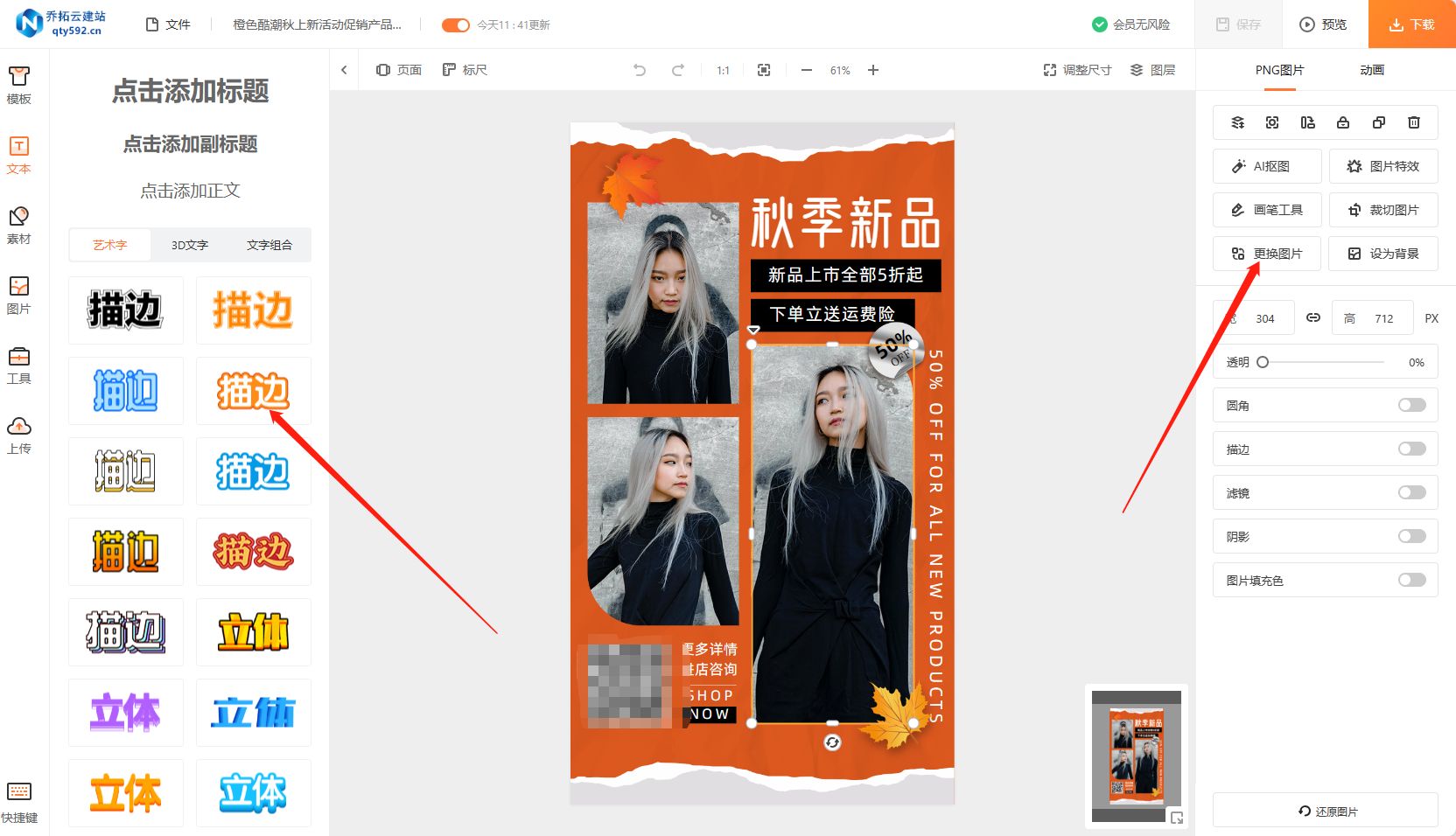
Task: Click the 1:1 actual size button
Action: point(723,70)
